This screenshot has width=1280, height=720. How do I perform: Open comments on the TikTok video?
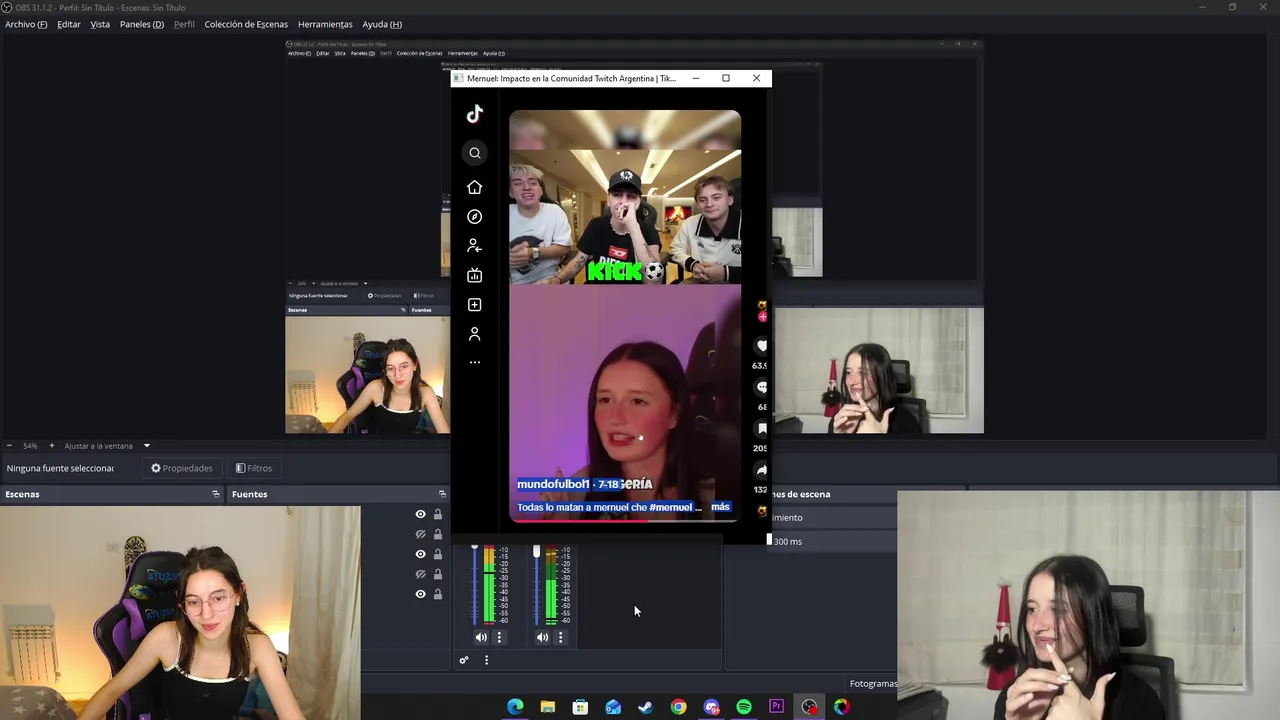point(762,387)
